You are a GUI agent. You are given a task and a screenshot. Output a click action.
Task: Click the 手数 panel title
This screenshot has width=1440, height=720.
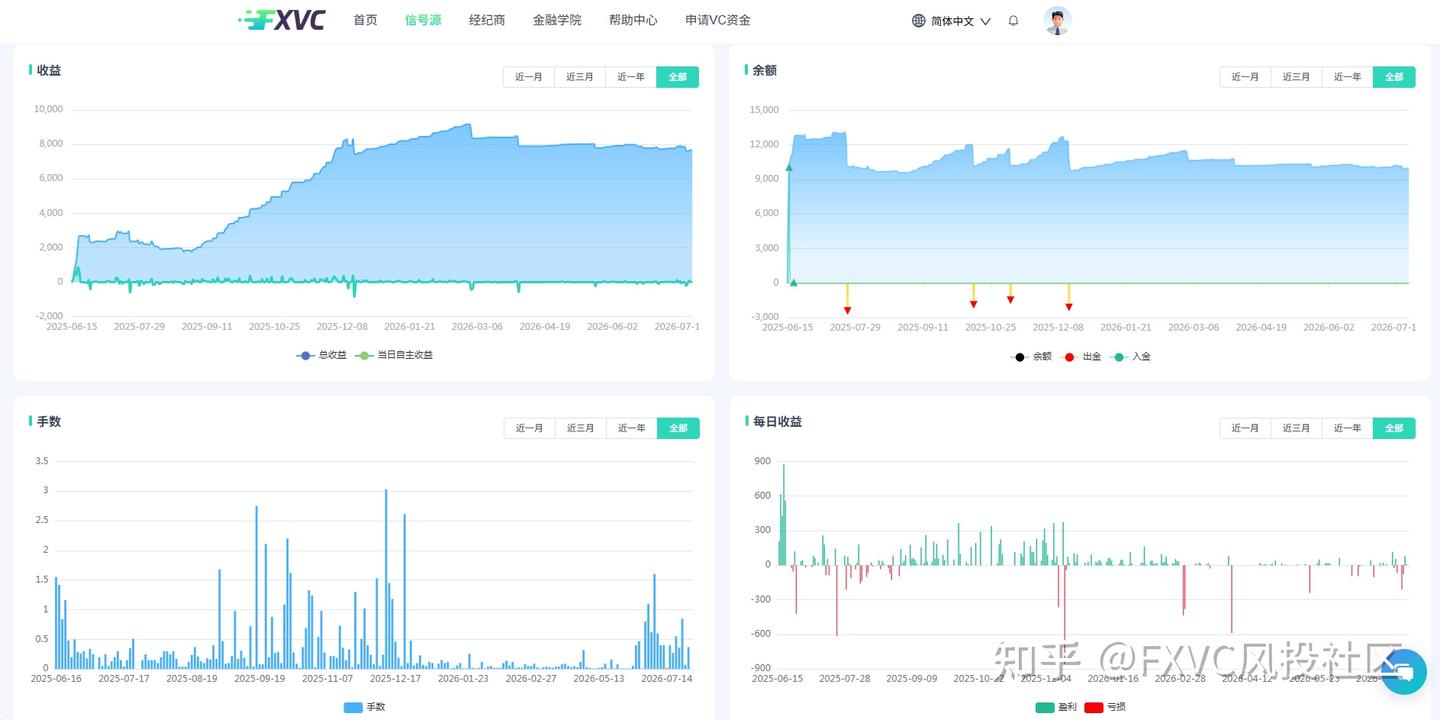coord(49,421)
